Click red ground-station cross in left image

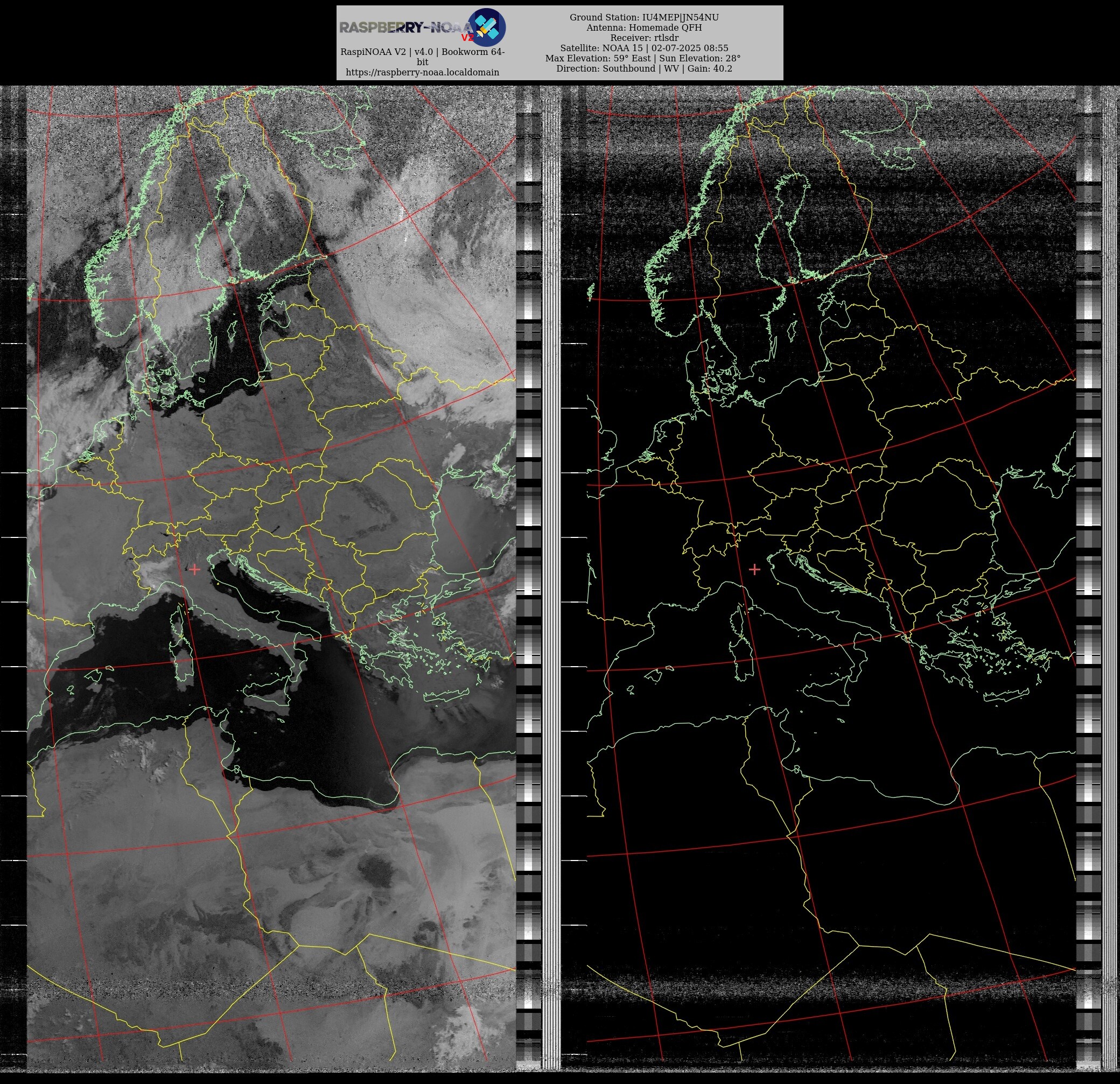pyautogui.click(x=195, y=569)
